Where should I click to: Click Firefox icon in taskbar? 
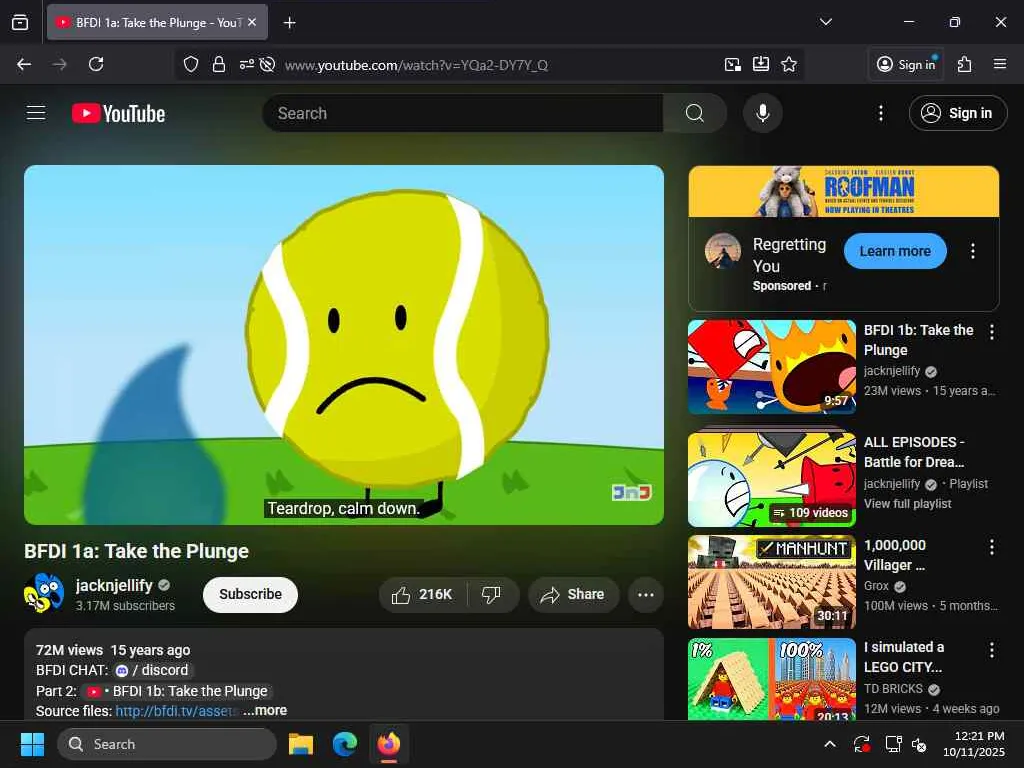coord(389,744)
